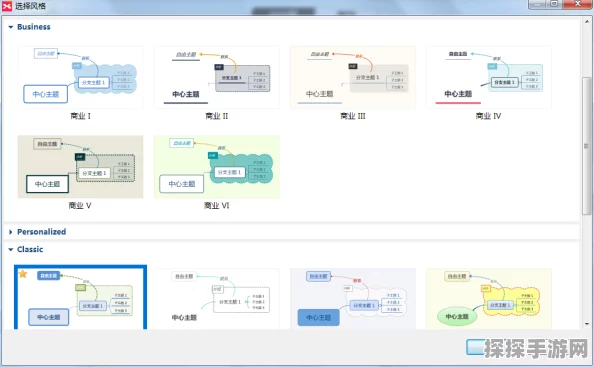This screenshot has height=367, width=594.
Task: Click the 商业 V label
Action: pos(80,205)
